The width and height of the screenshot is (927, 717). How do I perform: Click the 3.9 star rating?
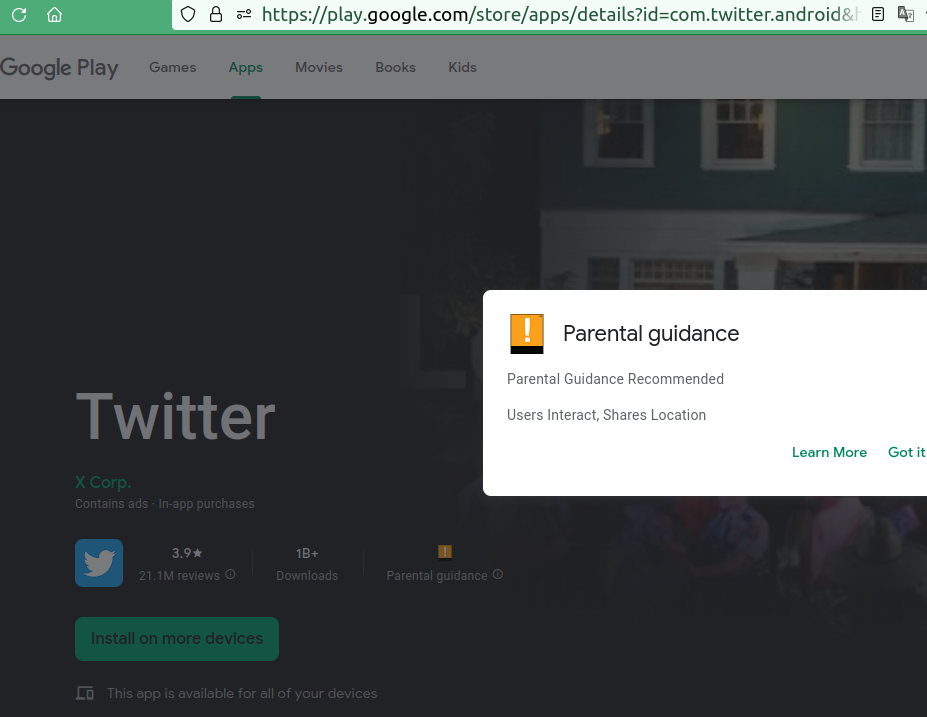tap(187, 553)
